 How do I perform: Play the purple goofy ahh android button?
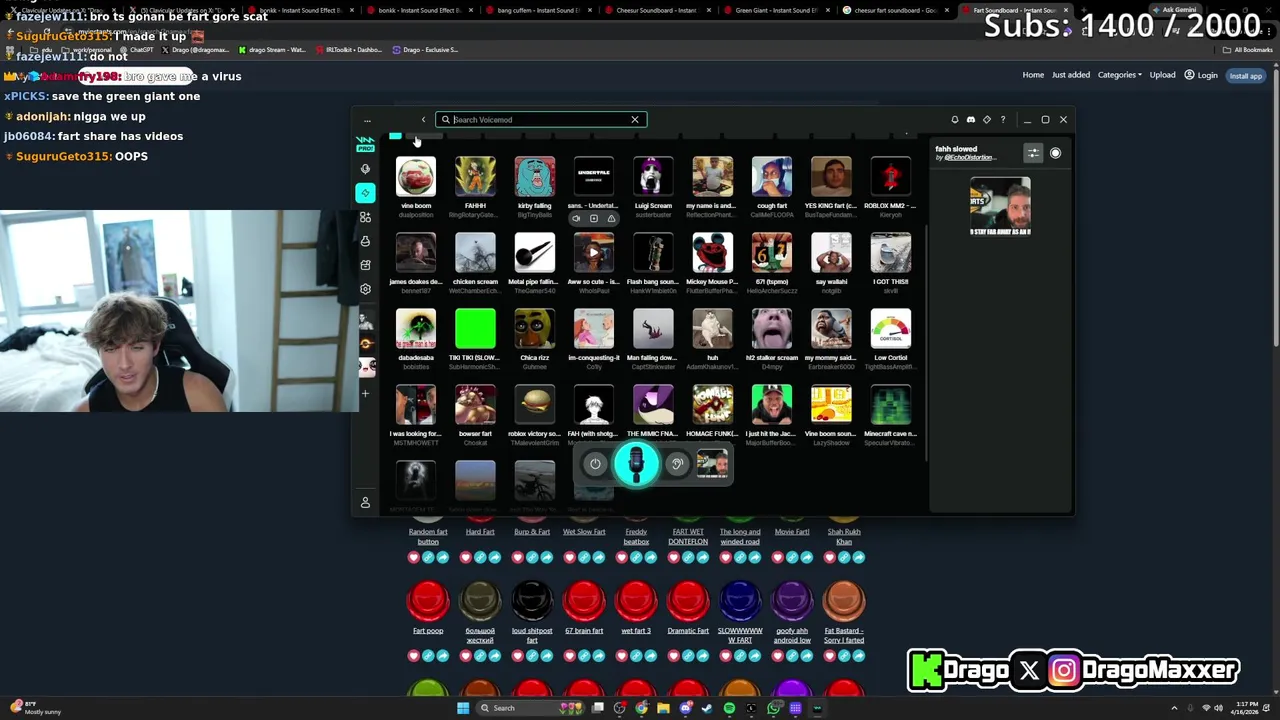[792, 601]
